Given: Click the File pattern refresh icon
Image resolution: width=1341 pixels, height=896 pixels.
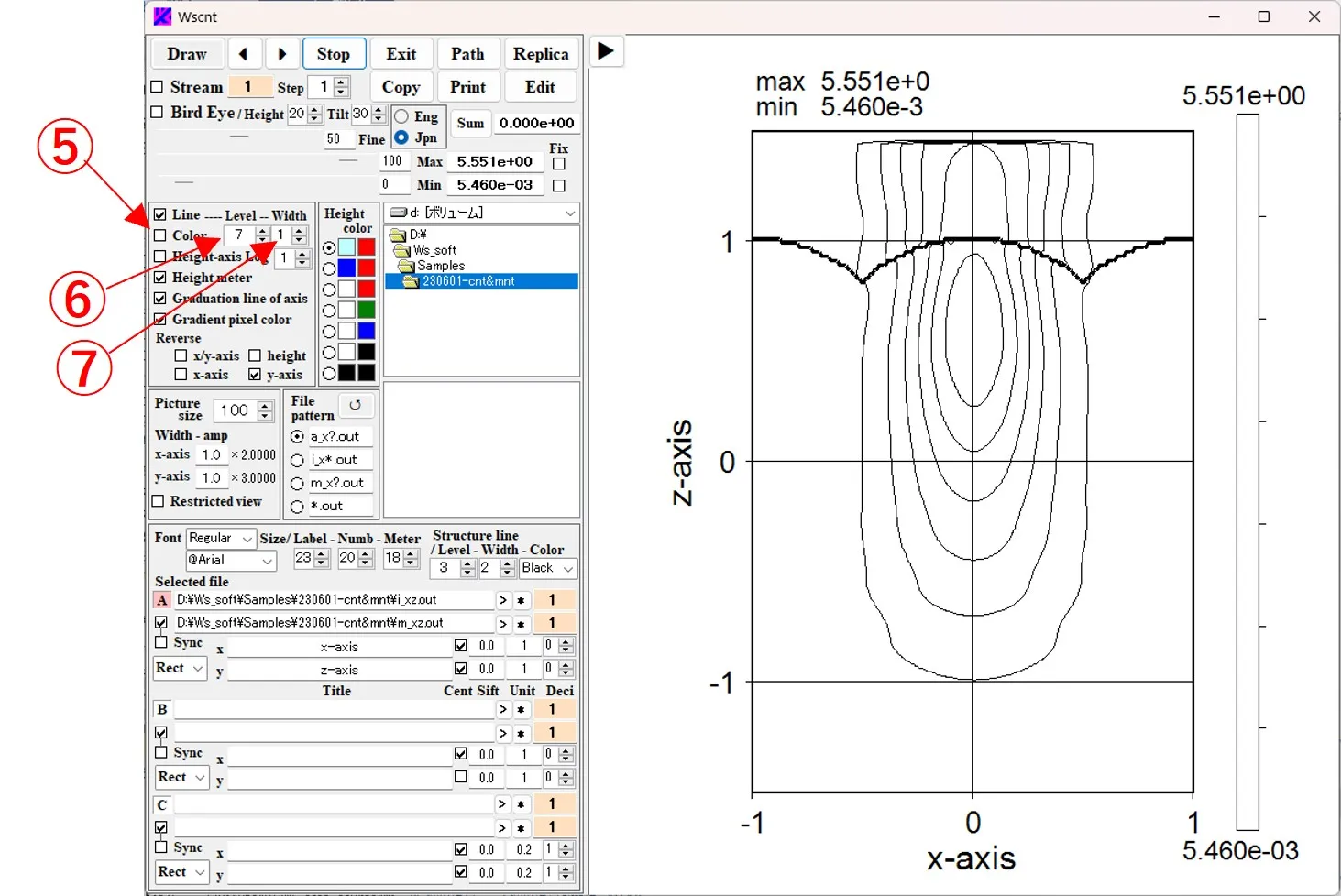Looking at the screenshot, I should click(356, 405).
